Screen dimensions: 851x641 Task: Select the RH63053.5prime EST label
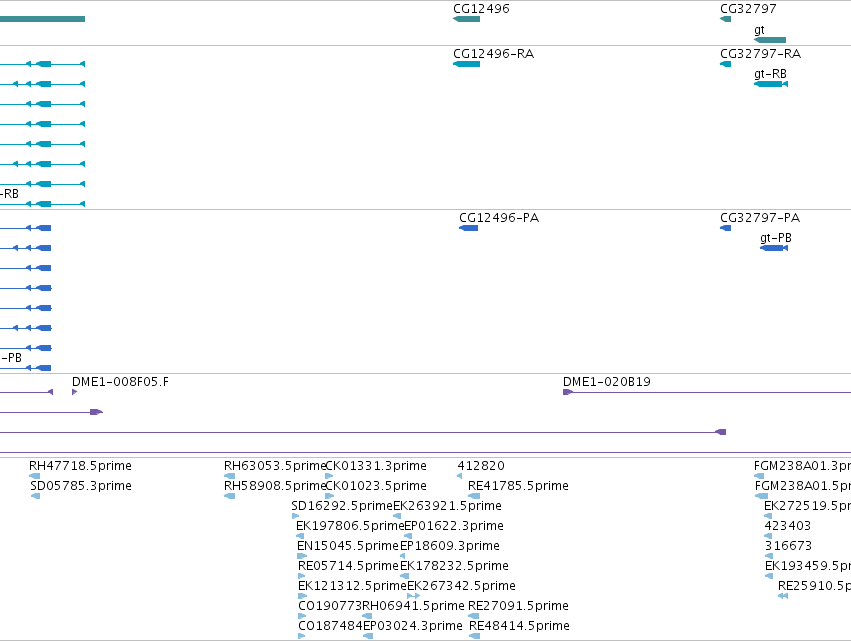(275, 466)
